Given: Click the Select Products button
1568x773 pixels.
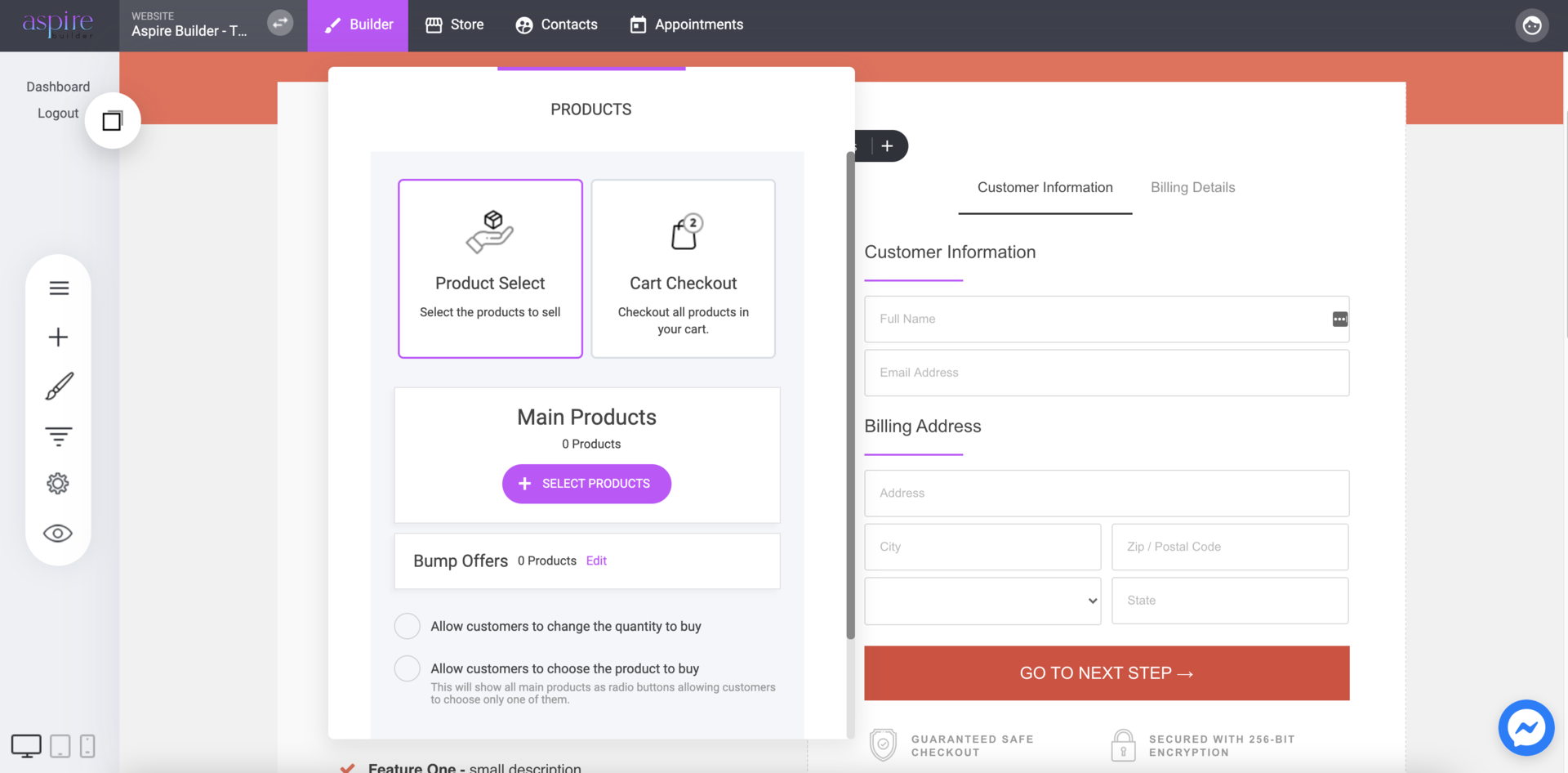Looking at the screenshot, I should [586, 484].
